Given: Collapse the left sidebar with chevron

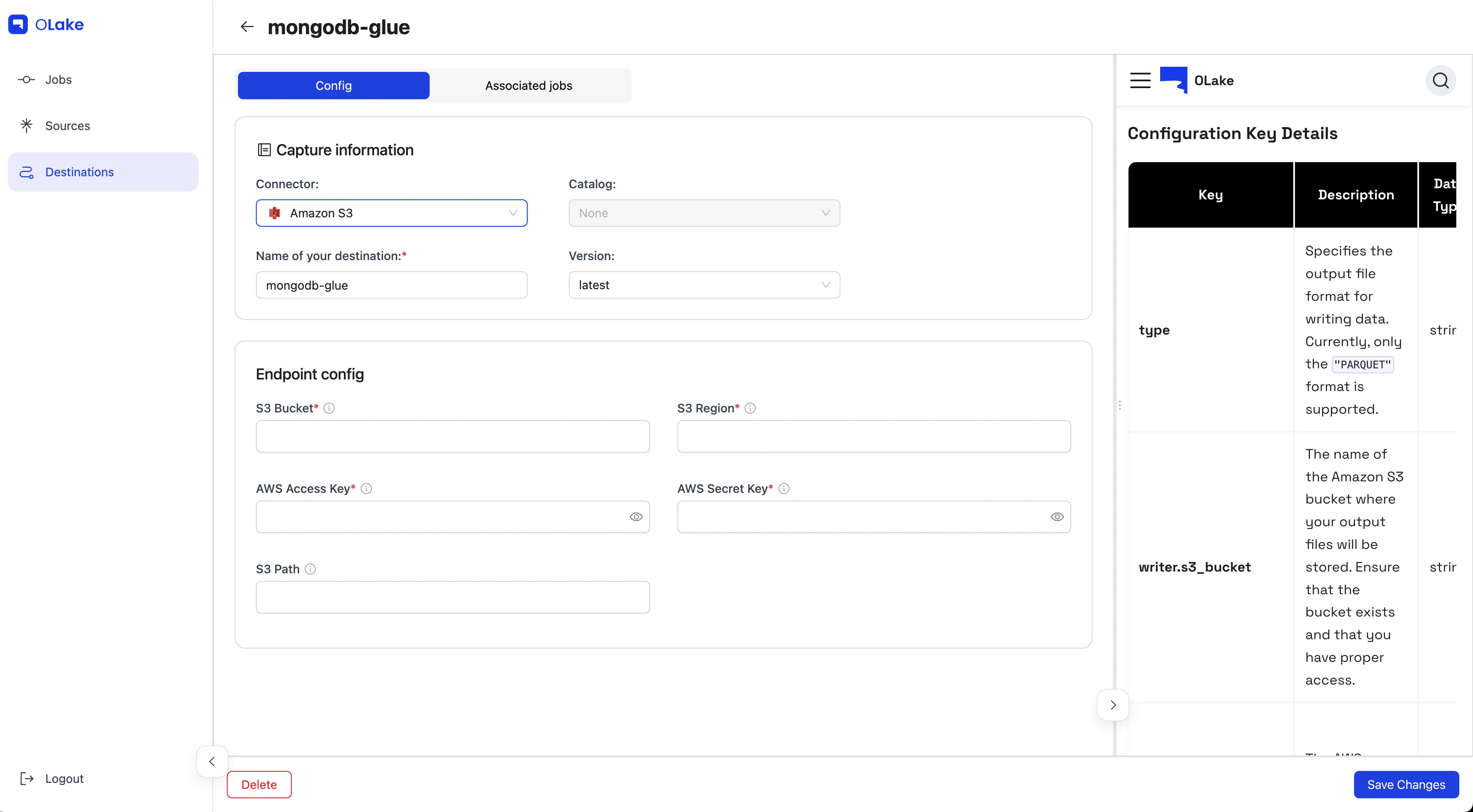Looking at the screenshot, I should click(211, 761).
